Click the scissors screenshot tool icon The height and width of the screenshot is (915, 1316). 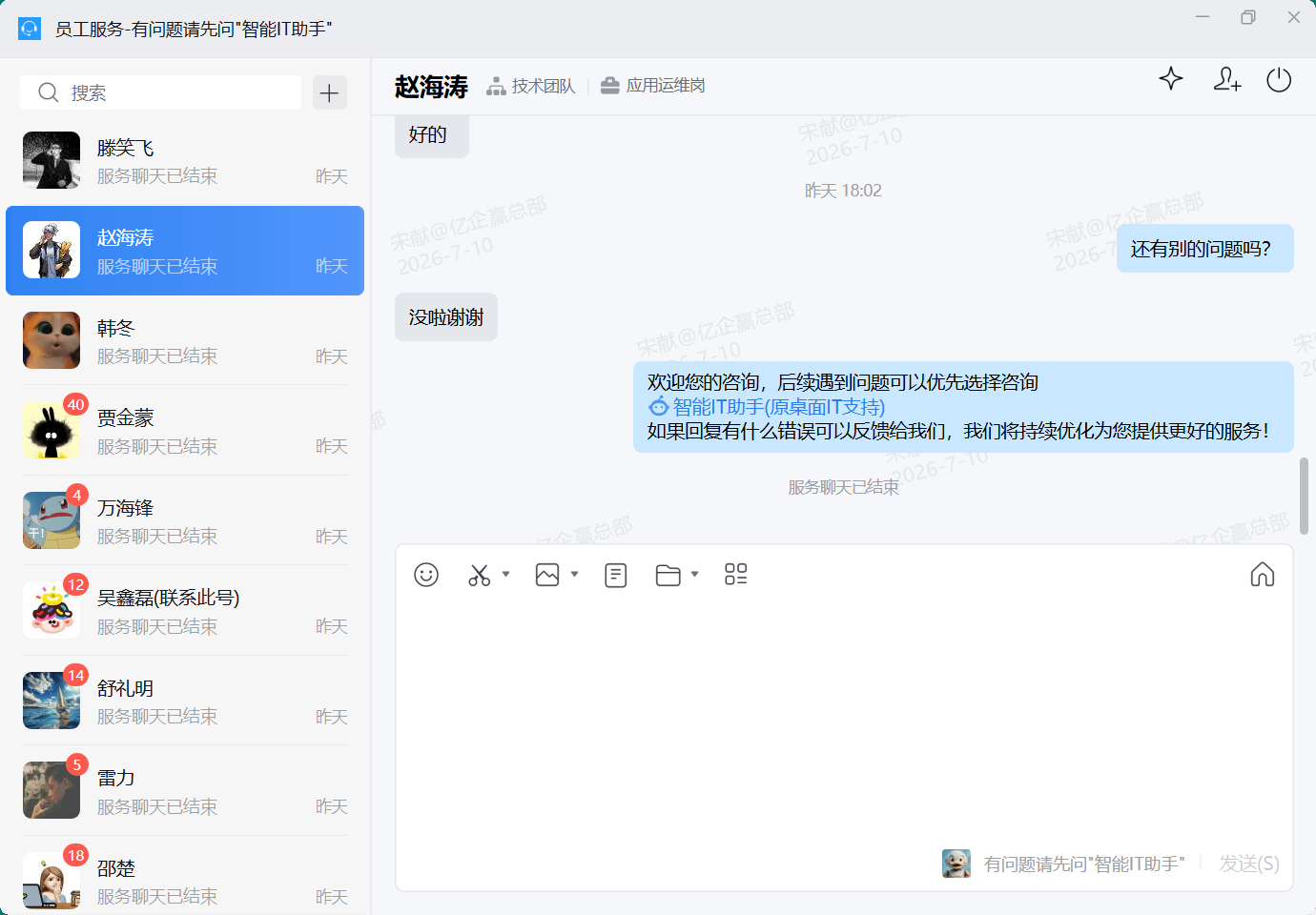(480, 575)
